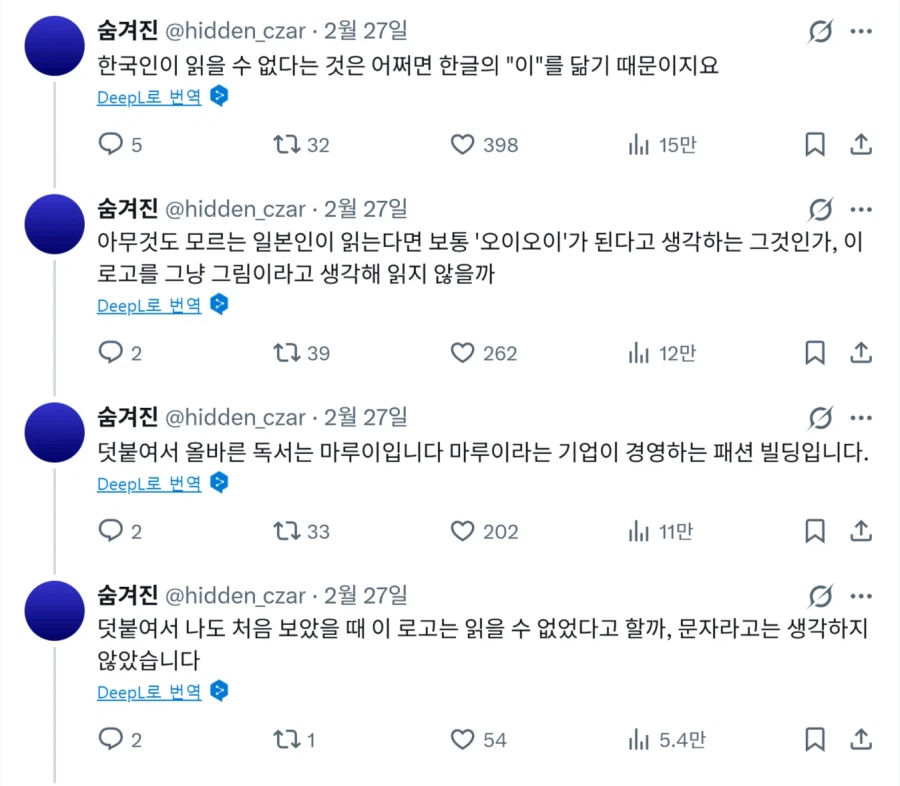This screenshot has height=786, width=900.
Task: Translate the first tweet with DeepL
Action: [x=148, y=97]
